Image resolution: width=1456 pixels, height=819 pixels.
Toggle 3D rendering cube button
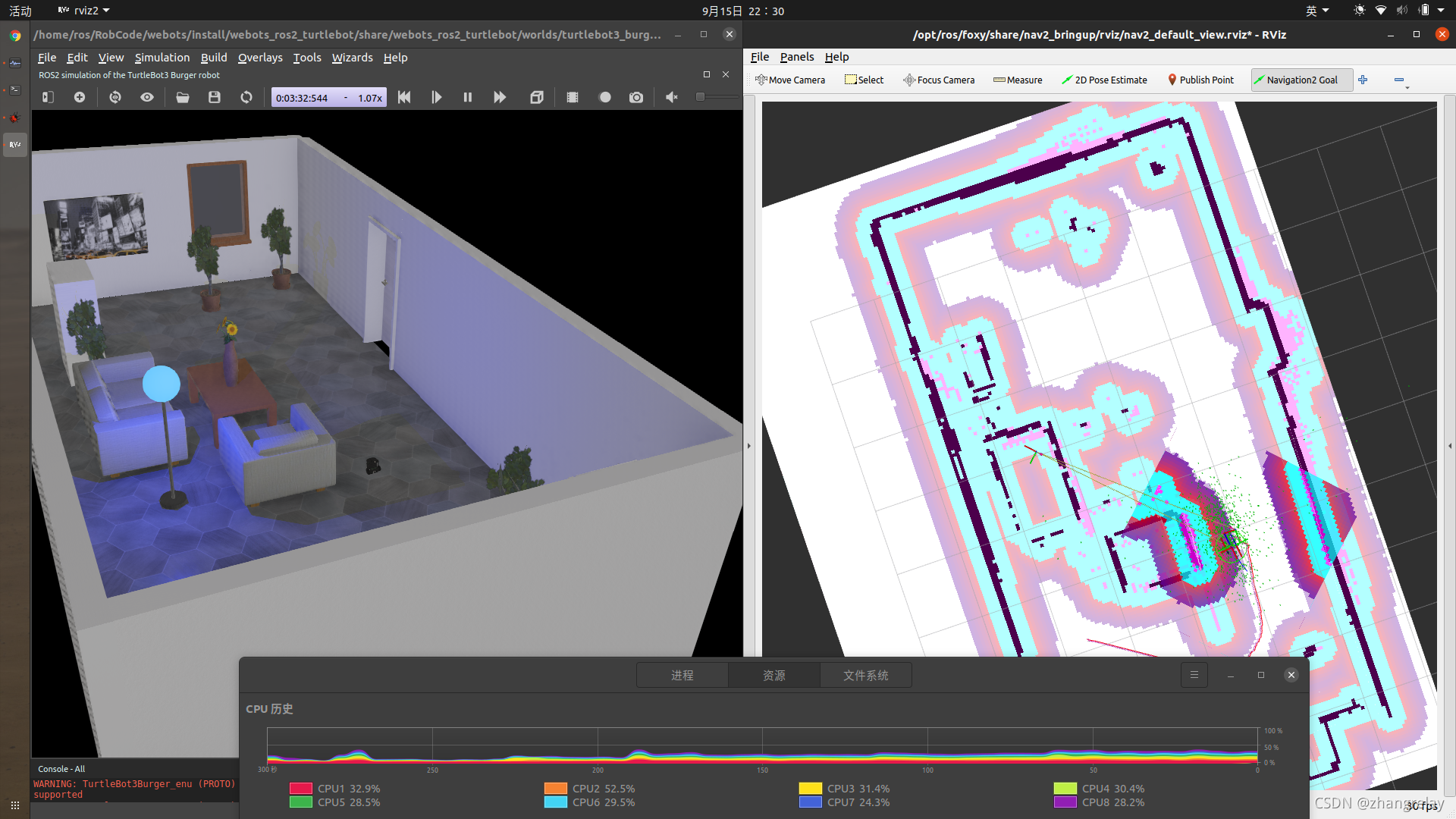coord(537,97)
